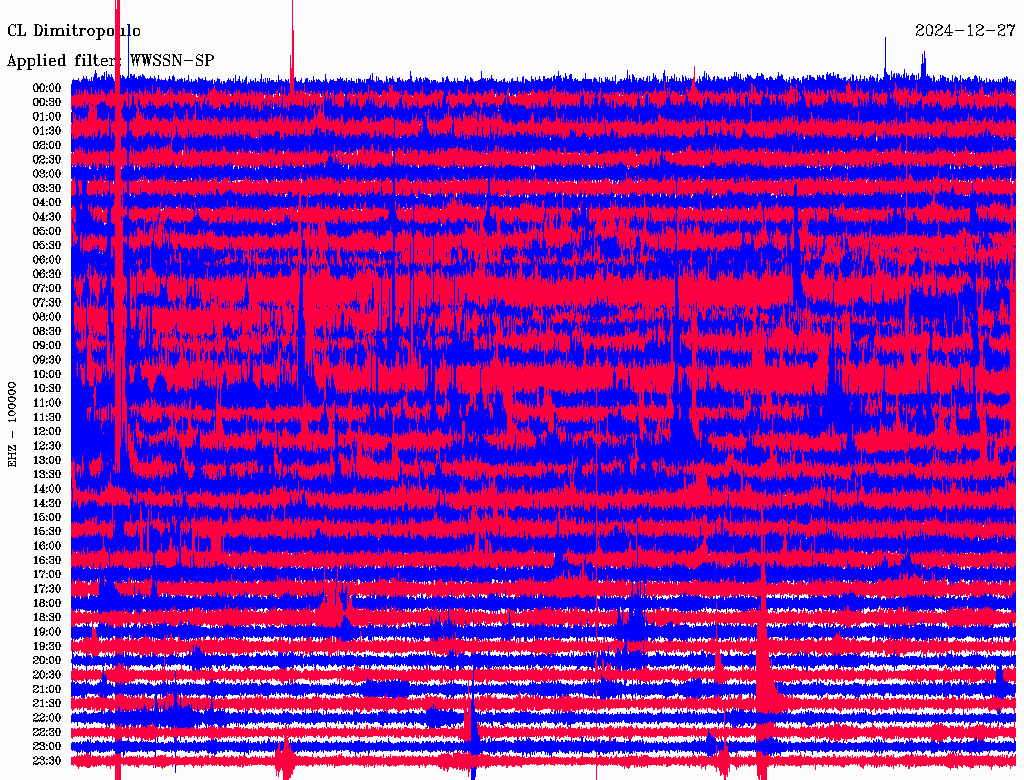
Task: Click the 21:00 time label
Action: tap(47, 689)
